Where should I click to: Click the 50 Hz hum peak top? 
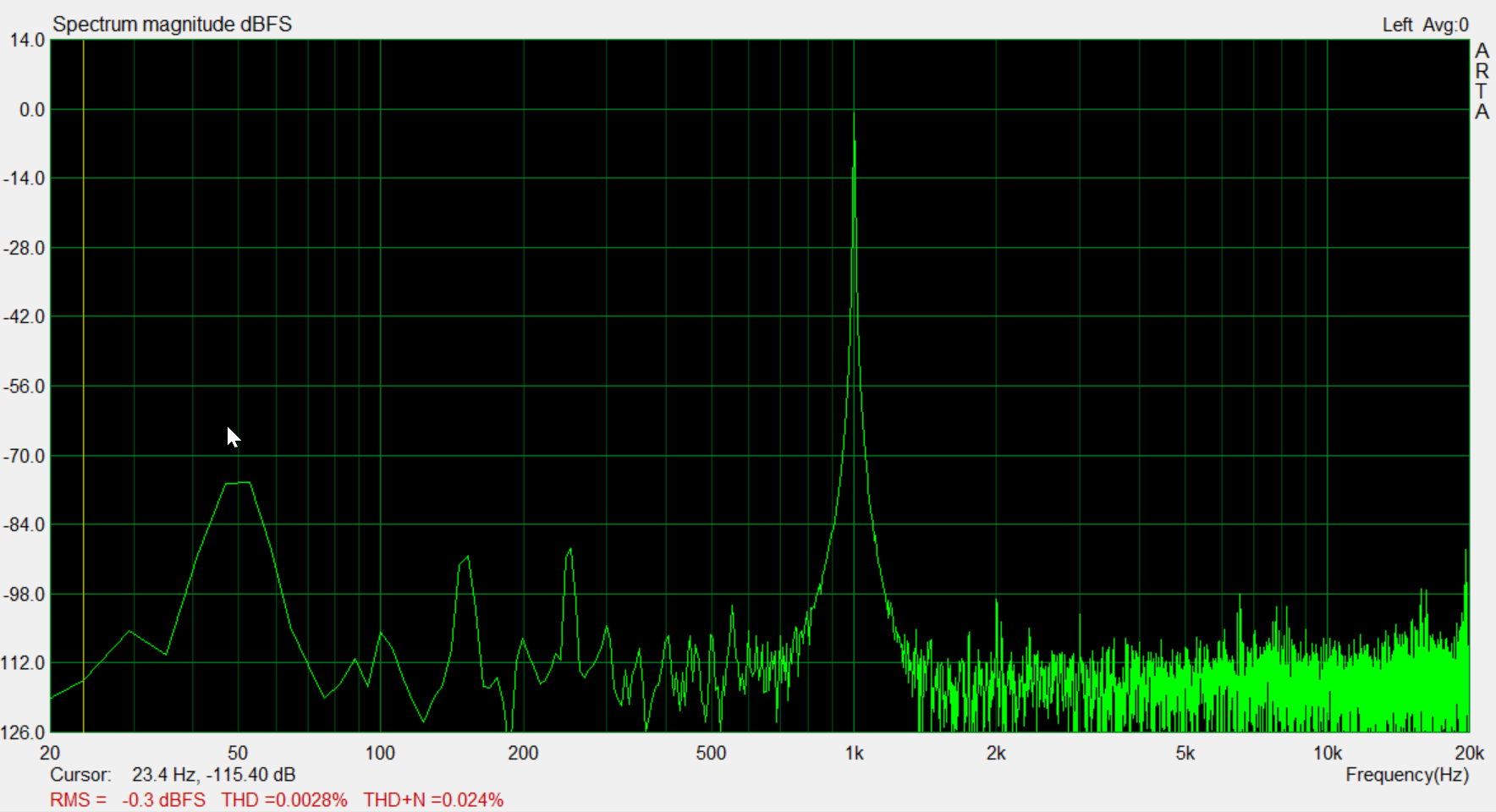(x=239, y=483)
